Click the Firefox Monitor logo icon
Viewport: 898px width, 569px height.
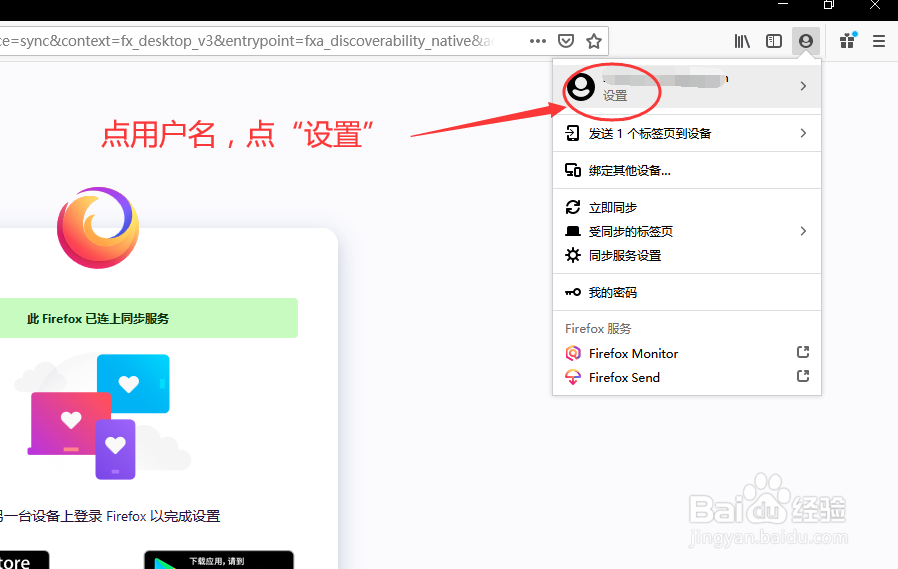point(573,353)
